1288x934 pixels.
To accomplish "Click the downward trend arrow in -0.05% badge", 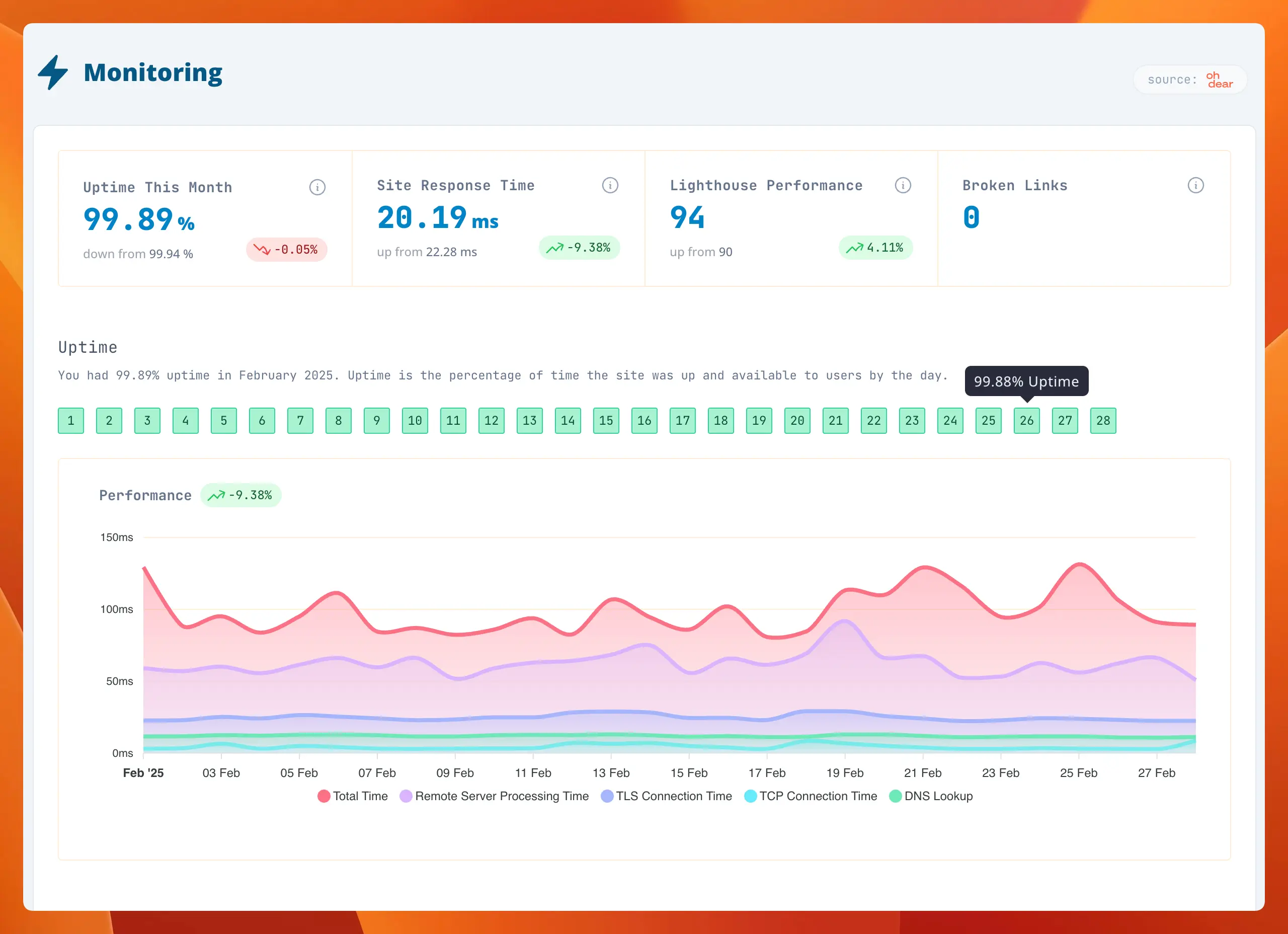I will pos(261,250).
